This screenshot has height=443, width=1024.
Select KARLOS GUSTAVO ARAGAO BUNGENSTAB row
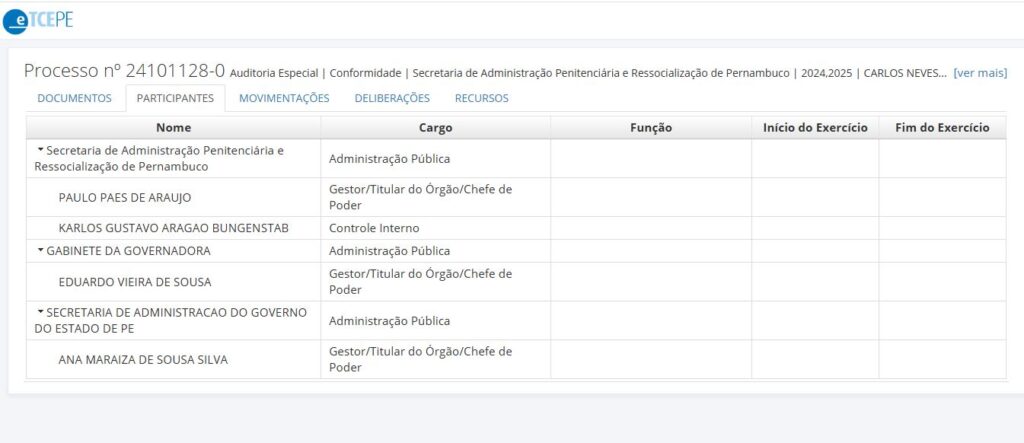coord(516,228)
